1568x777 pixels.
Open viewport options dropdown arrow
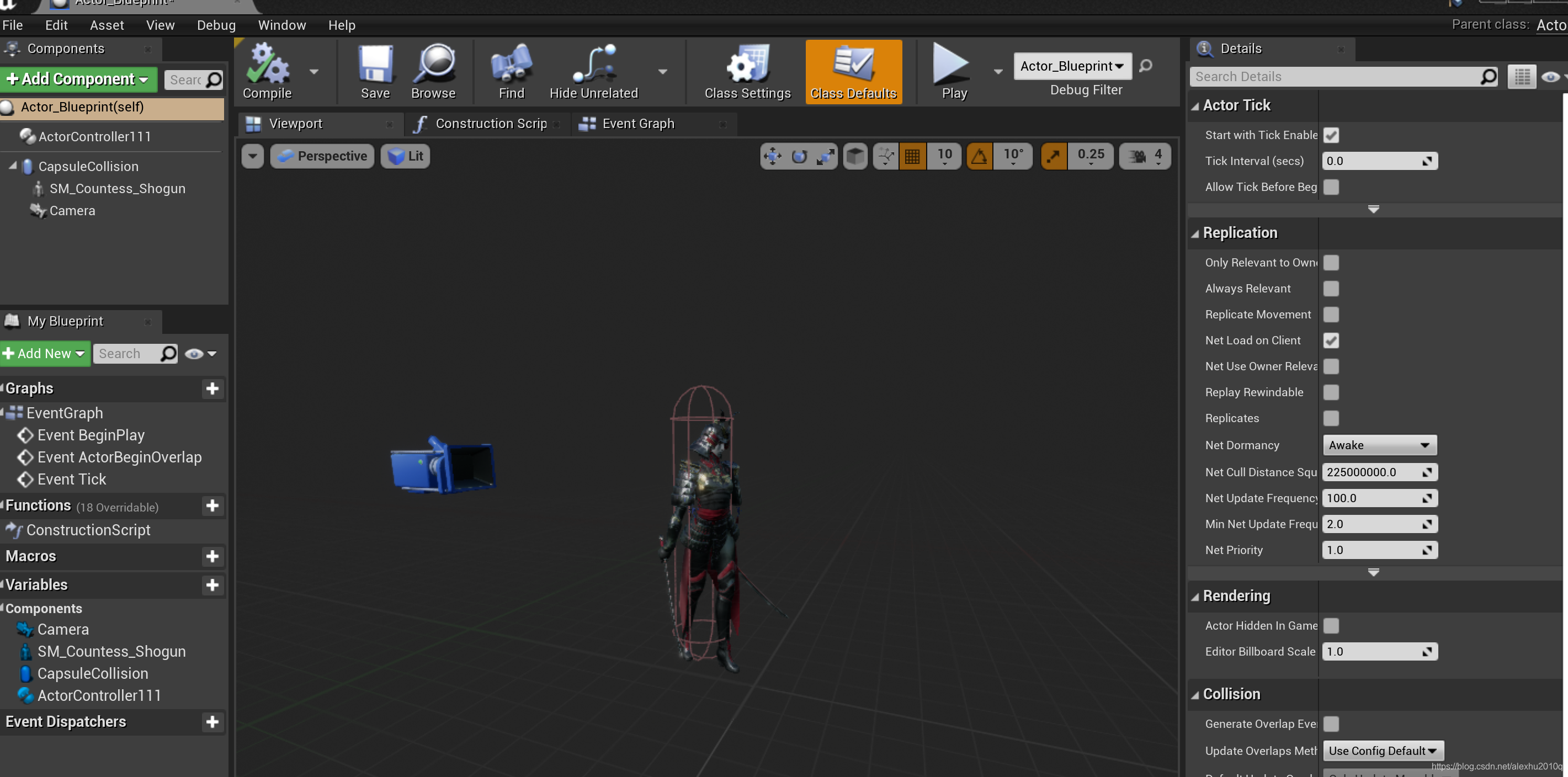tap(253, 156)
